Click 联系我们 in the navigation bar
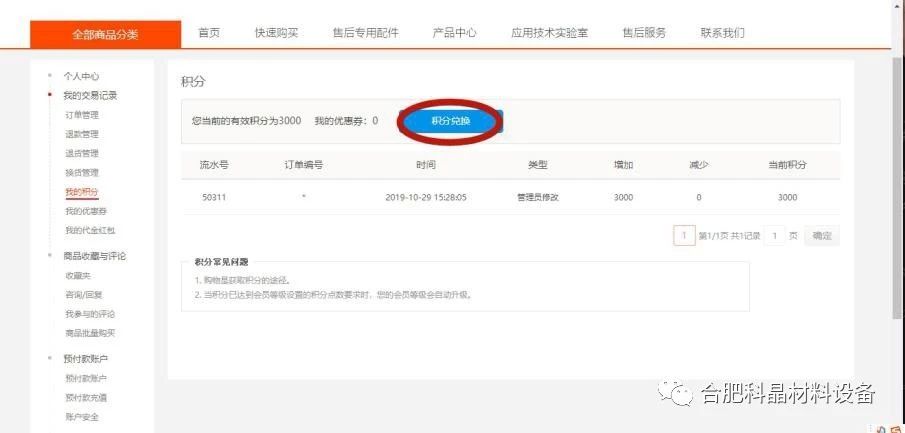The height and width of the screenshot is (433, 905). tap(723, 33)
